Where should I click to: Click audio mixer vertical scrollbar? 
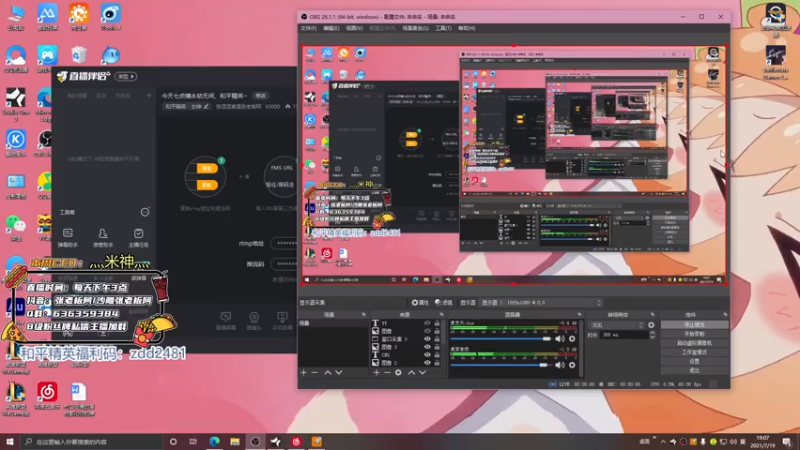(581, 349)
